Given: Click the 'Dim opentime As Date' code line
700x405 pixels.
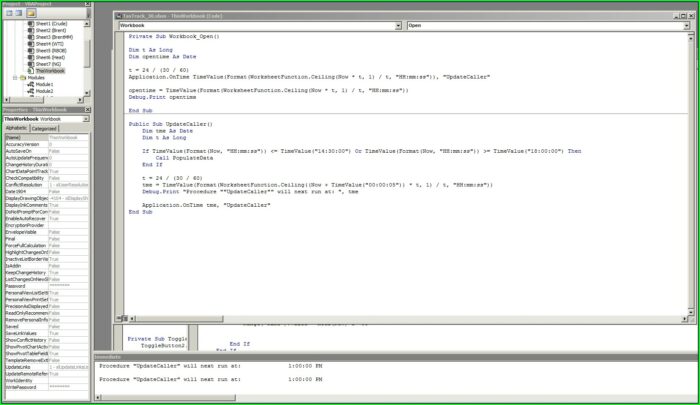Looking at the screenshot, I should click(x=162, y=57).
